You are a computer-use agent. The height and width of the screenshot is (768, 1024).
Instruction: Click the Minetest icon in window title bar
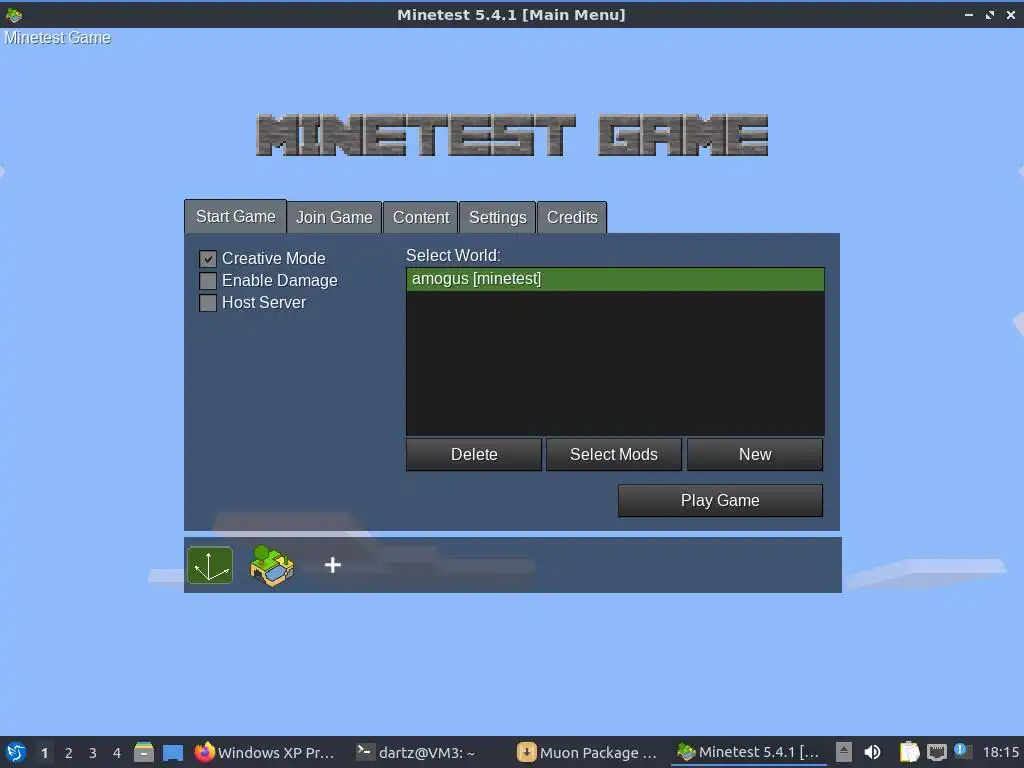click(14, 14)
